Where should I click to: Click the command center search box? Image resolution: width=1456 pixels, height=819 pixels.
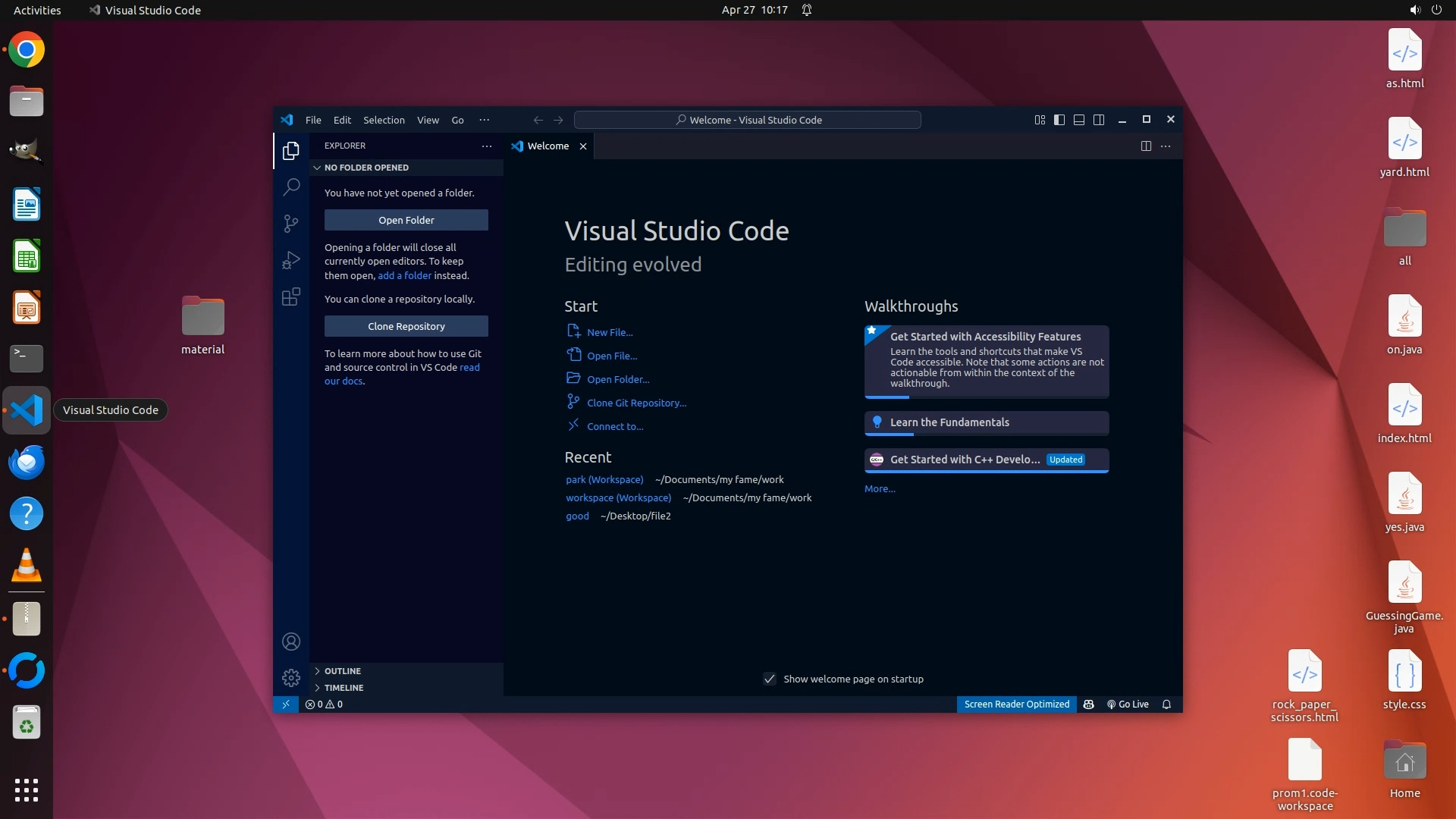748,120
